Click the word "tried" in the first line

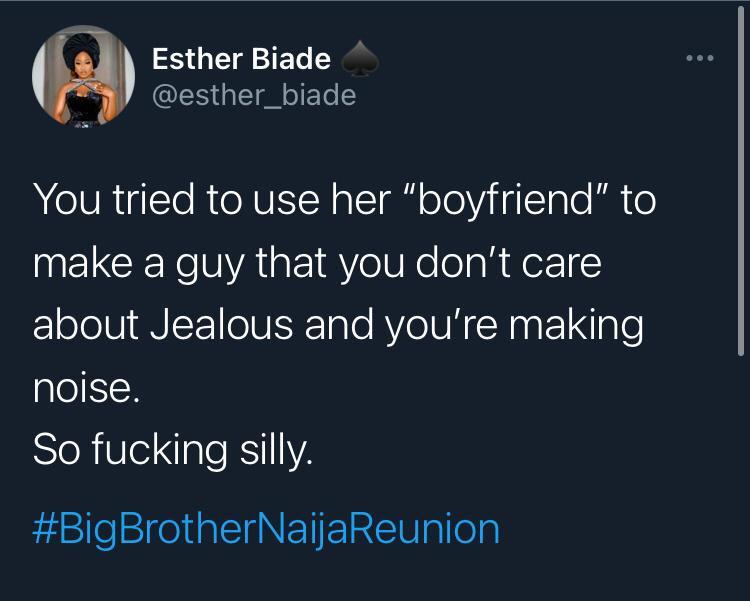tap(154, 200)
